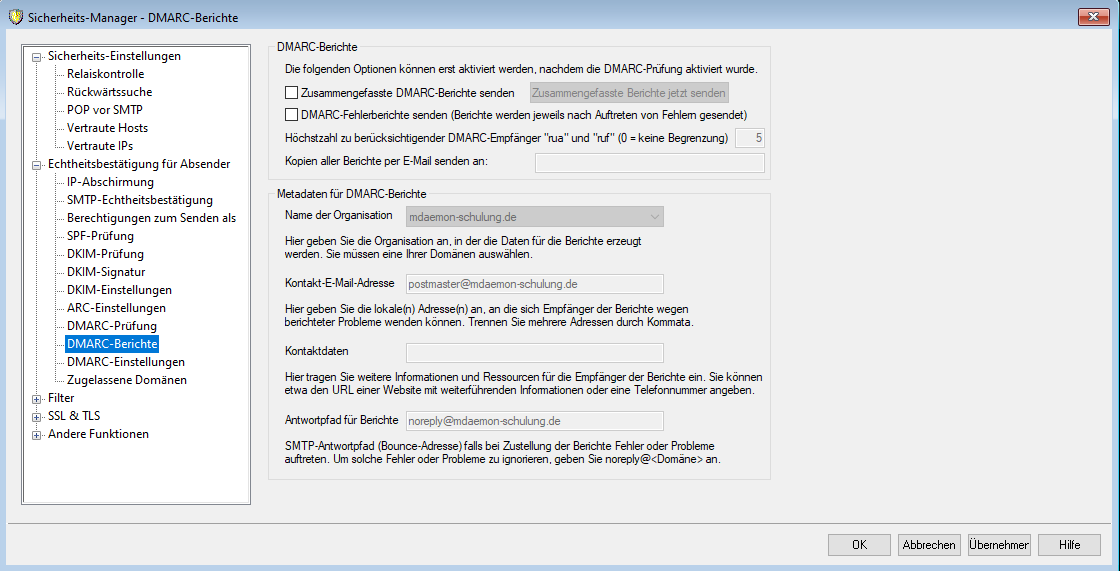Image resolution: width=1120 pixels, height=571 pixels.
Task: Click Zusammengefasste Berichte jetzt senden button
Action: 629,93
